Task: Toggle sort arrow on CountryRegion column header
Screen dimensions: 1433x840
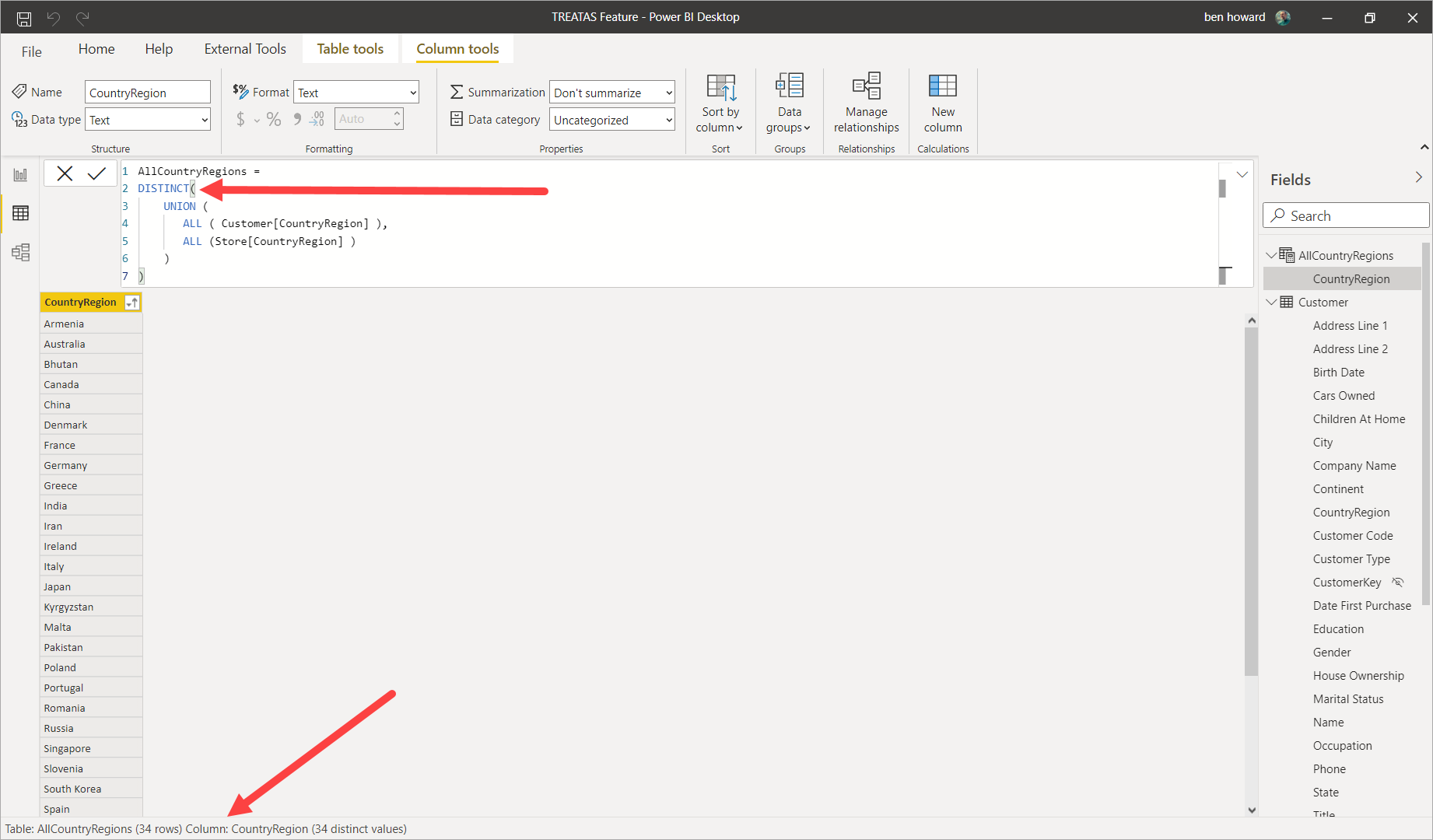Action: (x=132, y=303)
